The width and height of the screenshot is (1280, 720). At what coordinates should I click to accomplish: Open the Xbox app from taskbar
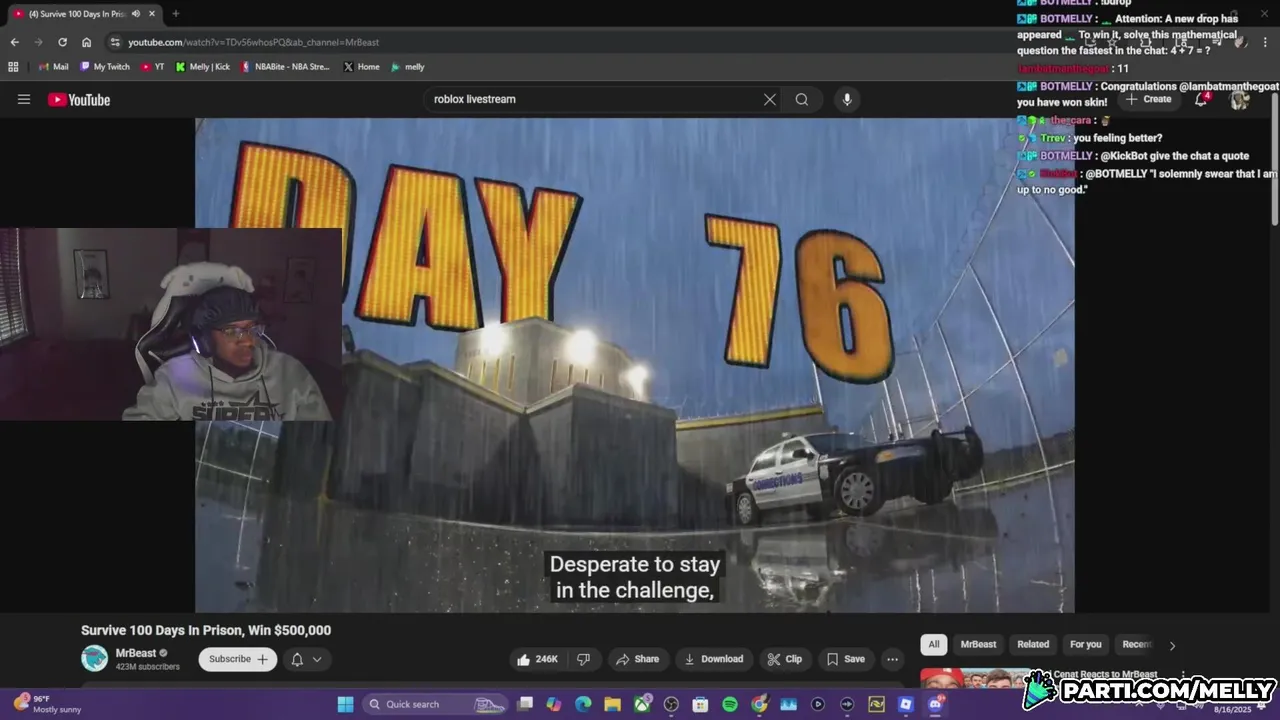642,704
